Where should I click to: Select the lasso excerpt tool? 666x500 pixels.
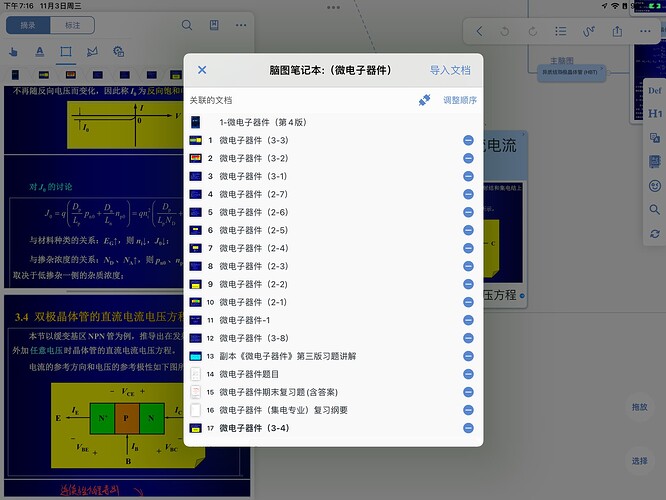(92, 52)
